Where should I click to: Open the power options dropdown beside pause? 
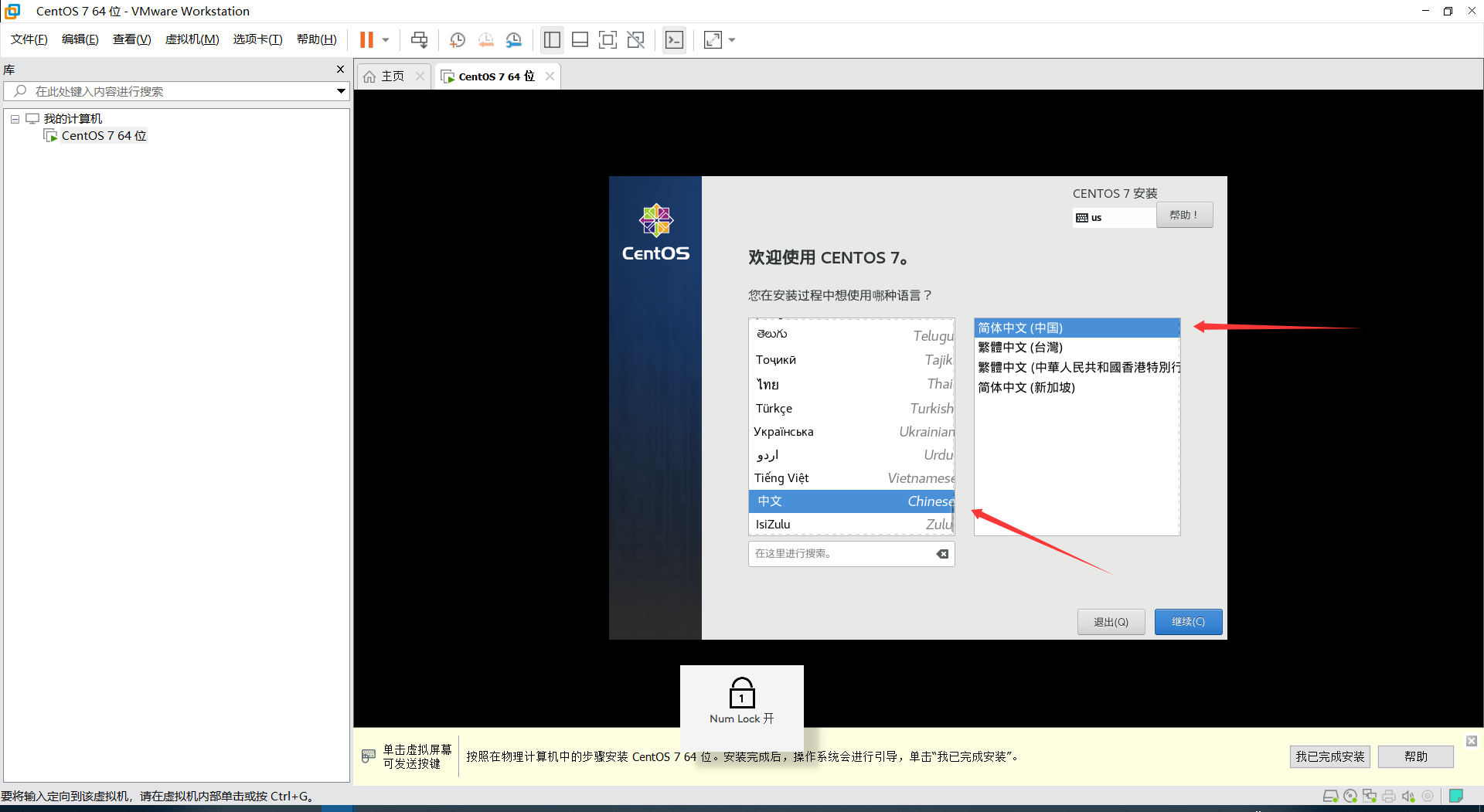point(386,39)
